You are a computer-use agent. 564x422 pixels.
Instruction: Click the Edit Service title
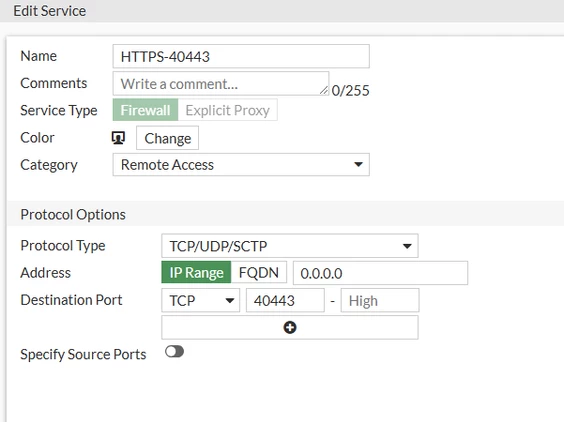click(50, 11)
